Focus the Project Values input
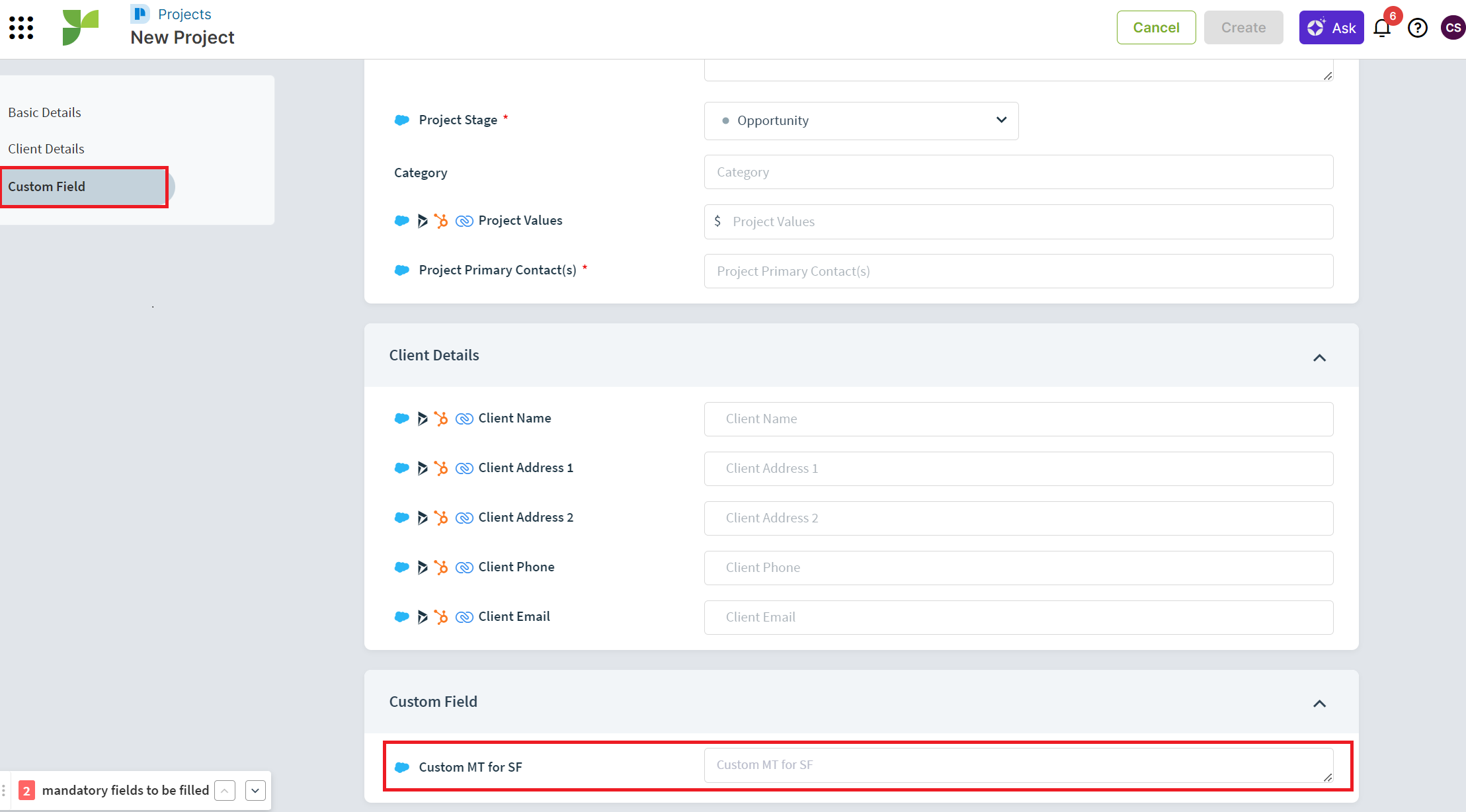The image size is (1466, 812). [1018, 222]
